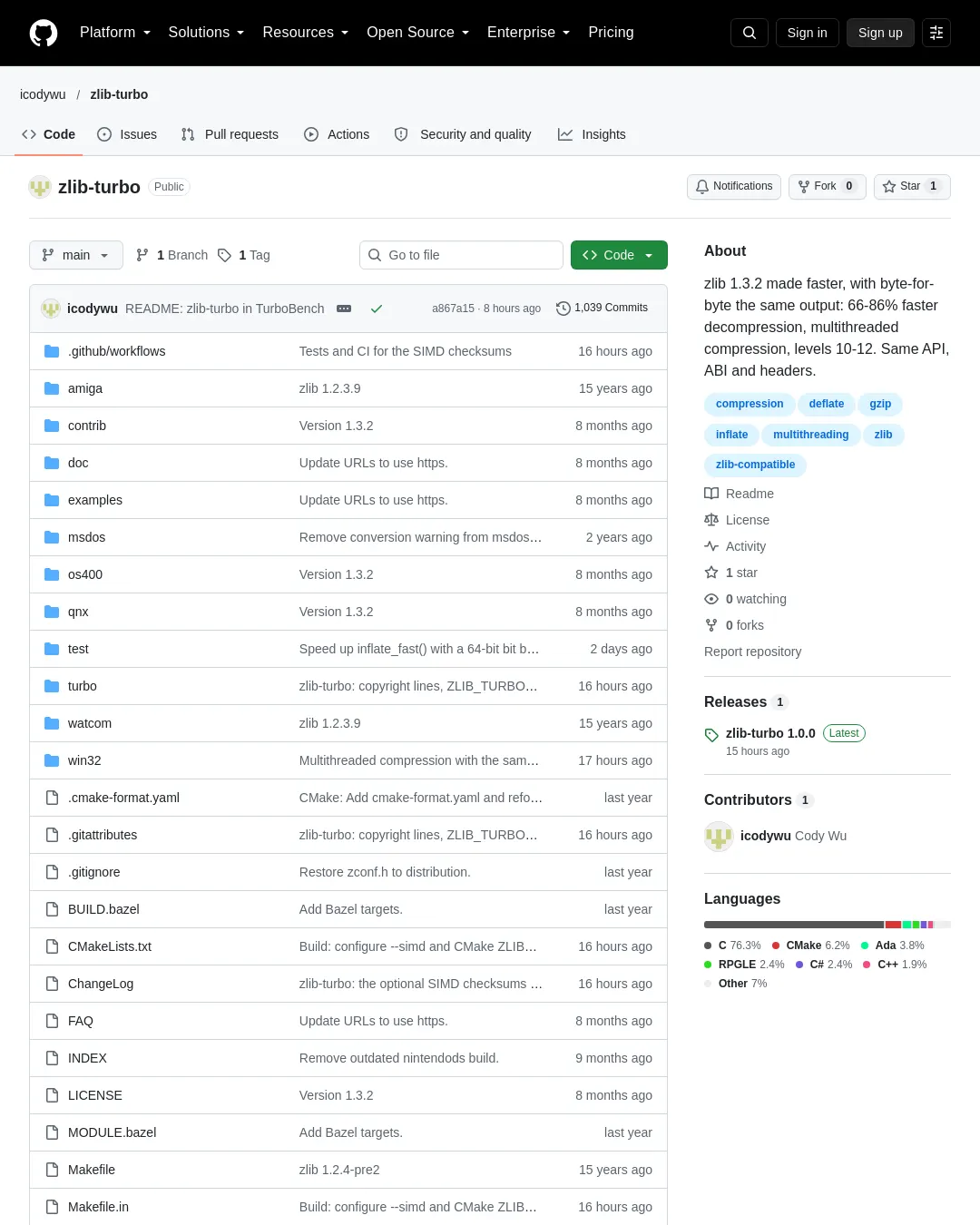Open the Solutions dropdown menu
The width and height of the screenshot is (980, 1225).
tap(206, 33)
